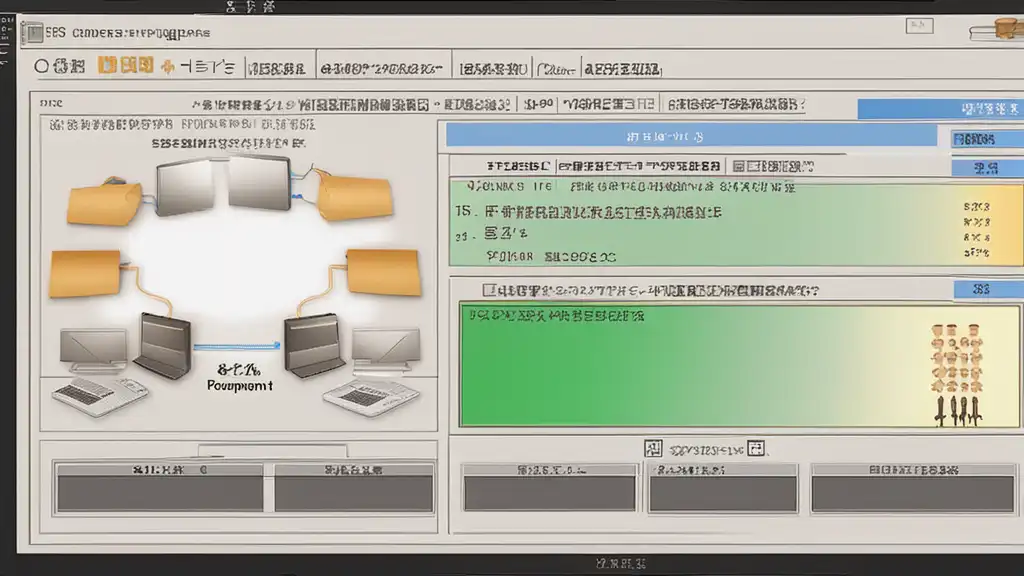Image resolution: width=1024 pixels, height=576 pixels.
Task: Select the right monitor atop the diagram
Action: click(x=259, y=182)
